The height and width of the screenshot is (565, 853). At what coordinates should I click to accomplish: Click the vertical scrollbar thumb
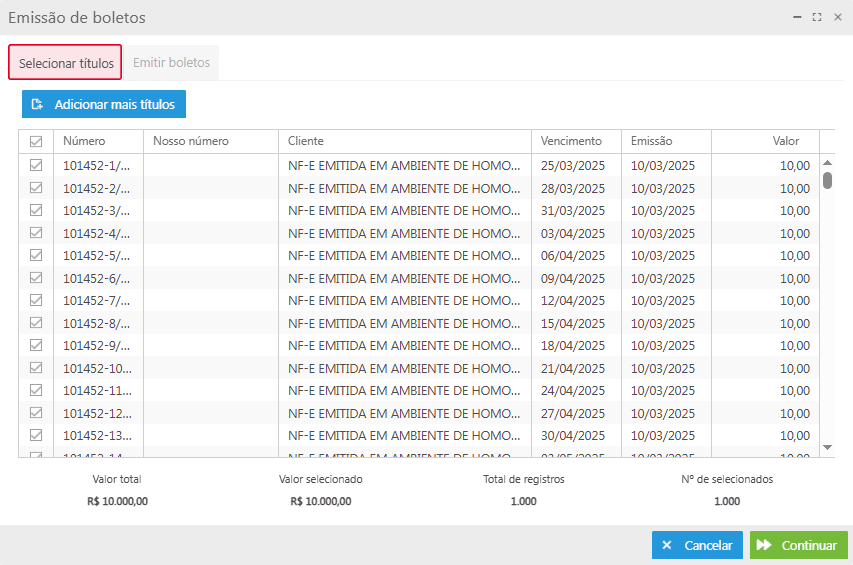[827, 180]
